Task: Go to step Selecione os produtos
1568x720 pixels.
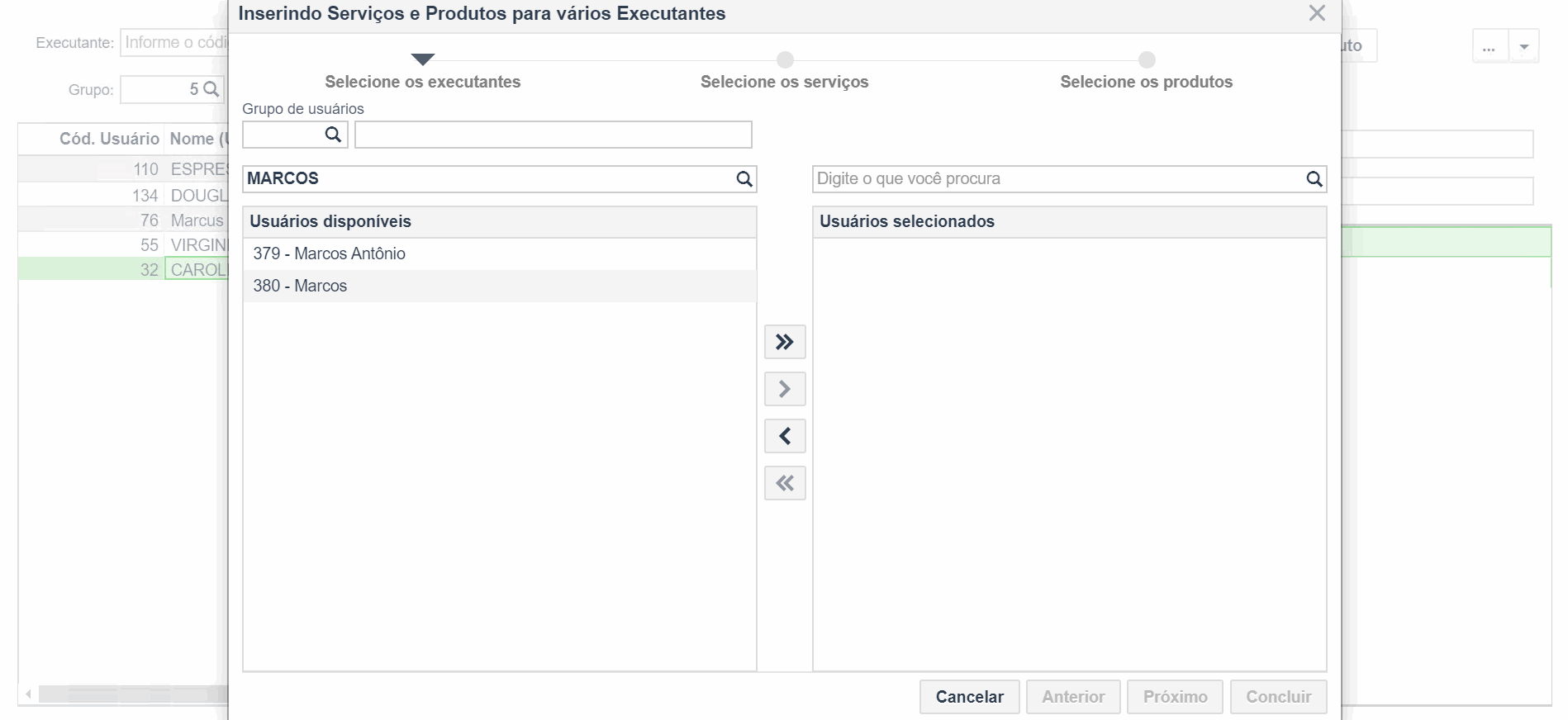Action: click(x=1147, y=82)
